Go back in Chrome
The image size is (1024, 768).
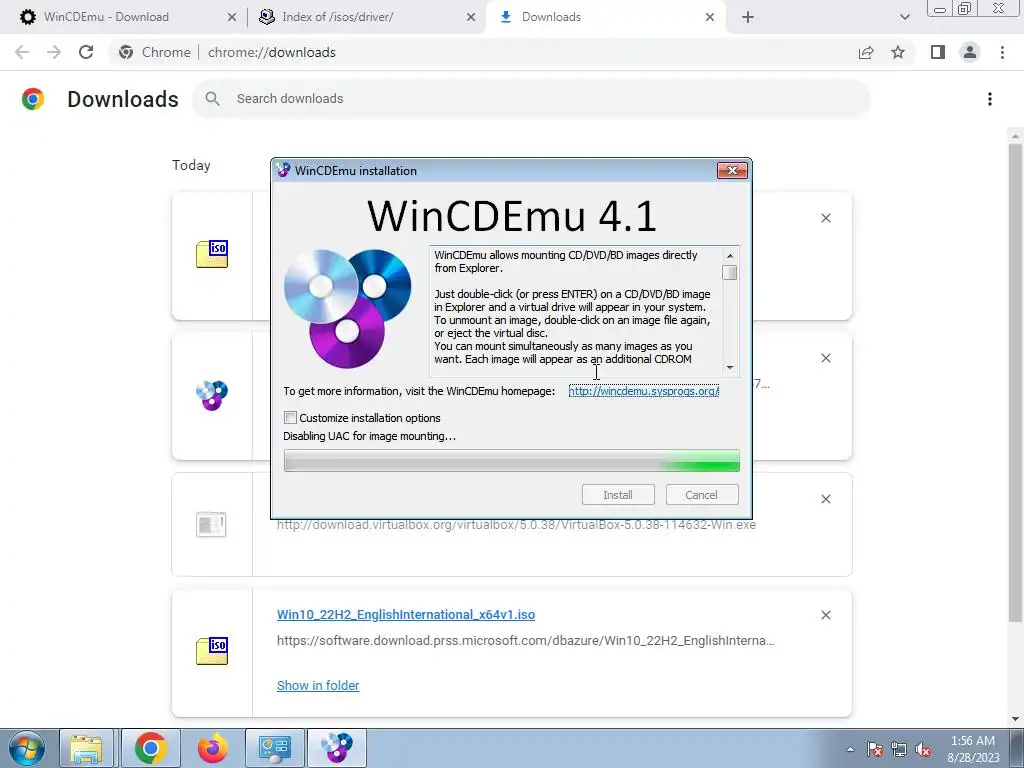pos(22,52)
